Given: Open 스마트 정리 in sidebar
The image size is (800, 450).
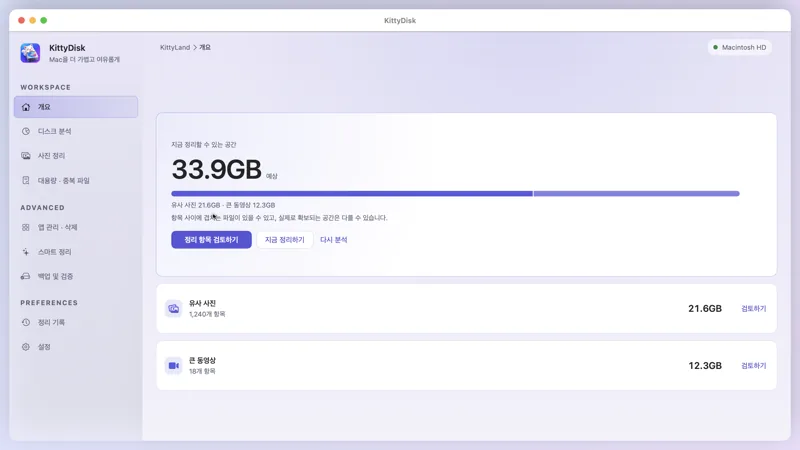Looking at the screenshot, I should 76,252.
